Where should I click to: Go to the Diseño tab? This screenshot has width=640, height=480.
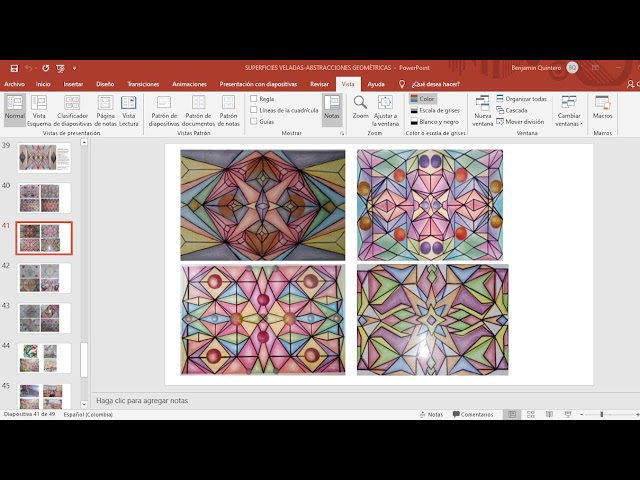[x=105, y=84]
